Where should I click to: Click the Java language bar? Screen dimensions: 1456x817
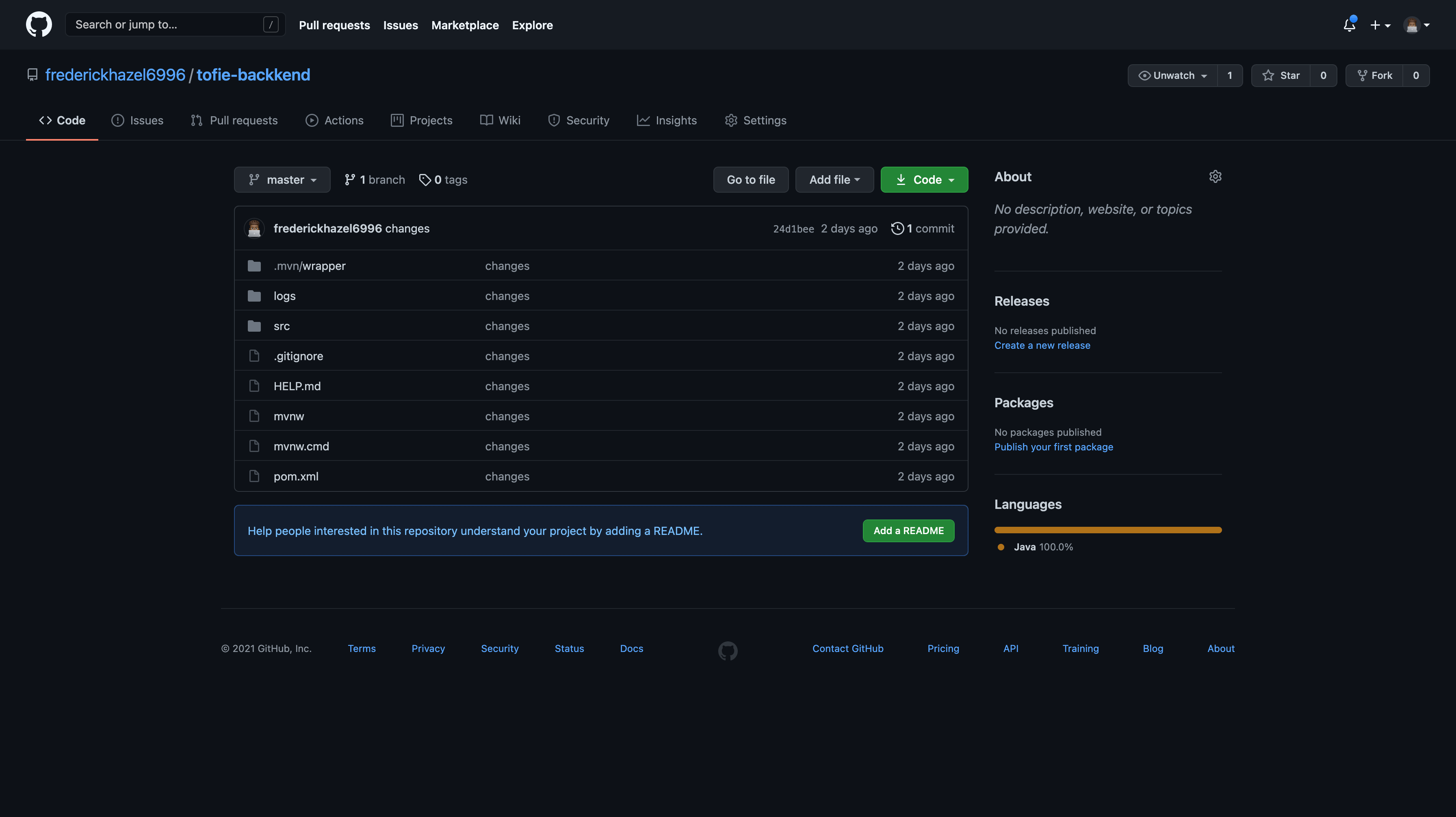(1108, 530)
